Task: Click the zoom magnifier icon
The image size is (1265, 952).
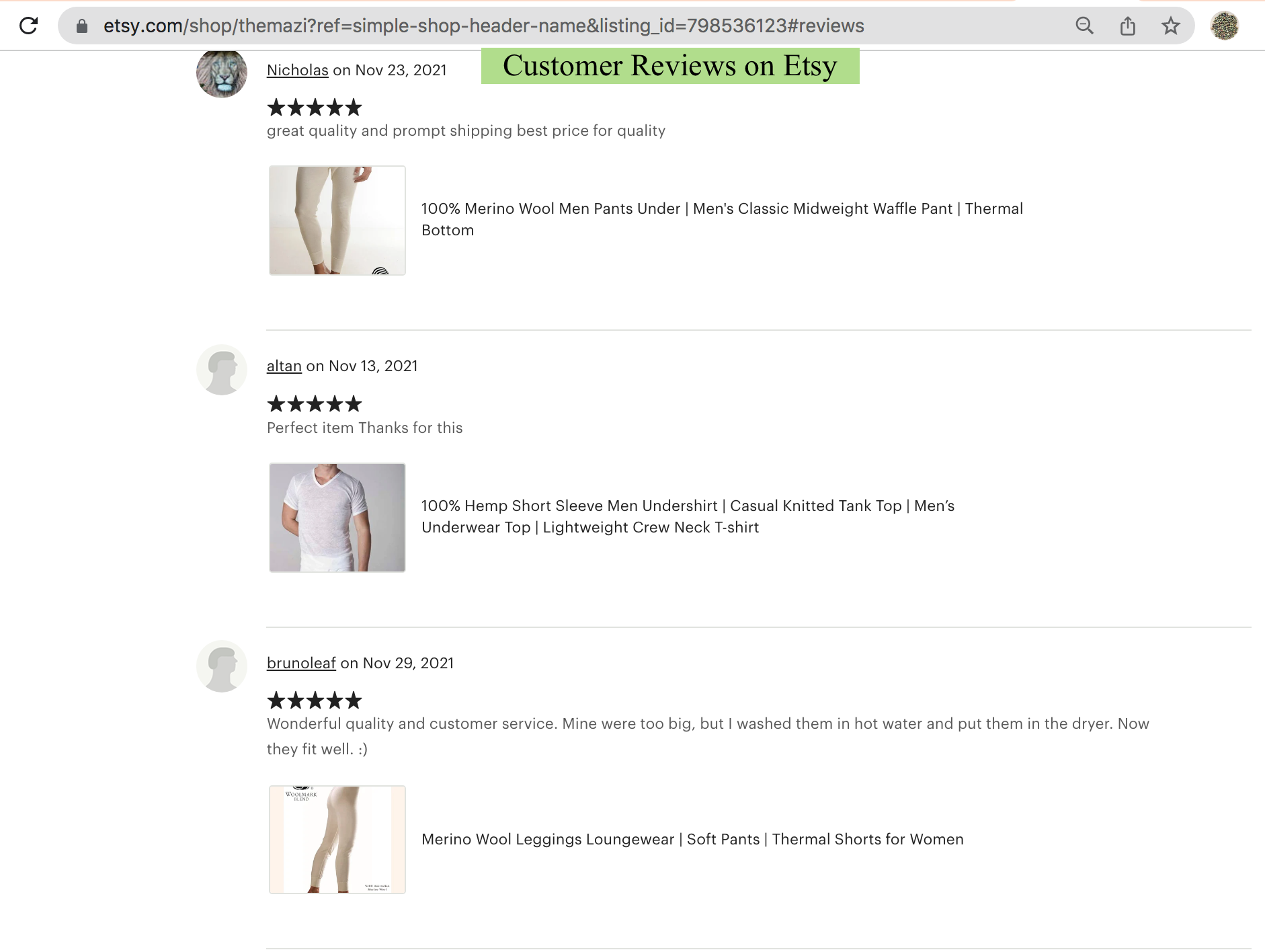Action: click(x=1084, y=26)
